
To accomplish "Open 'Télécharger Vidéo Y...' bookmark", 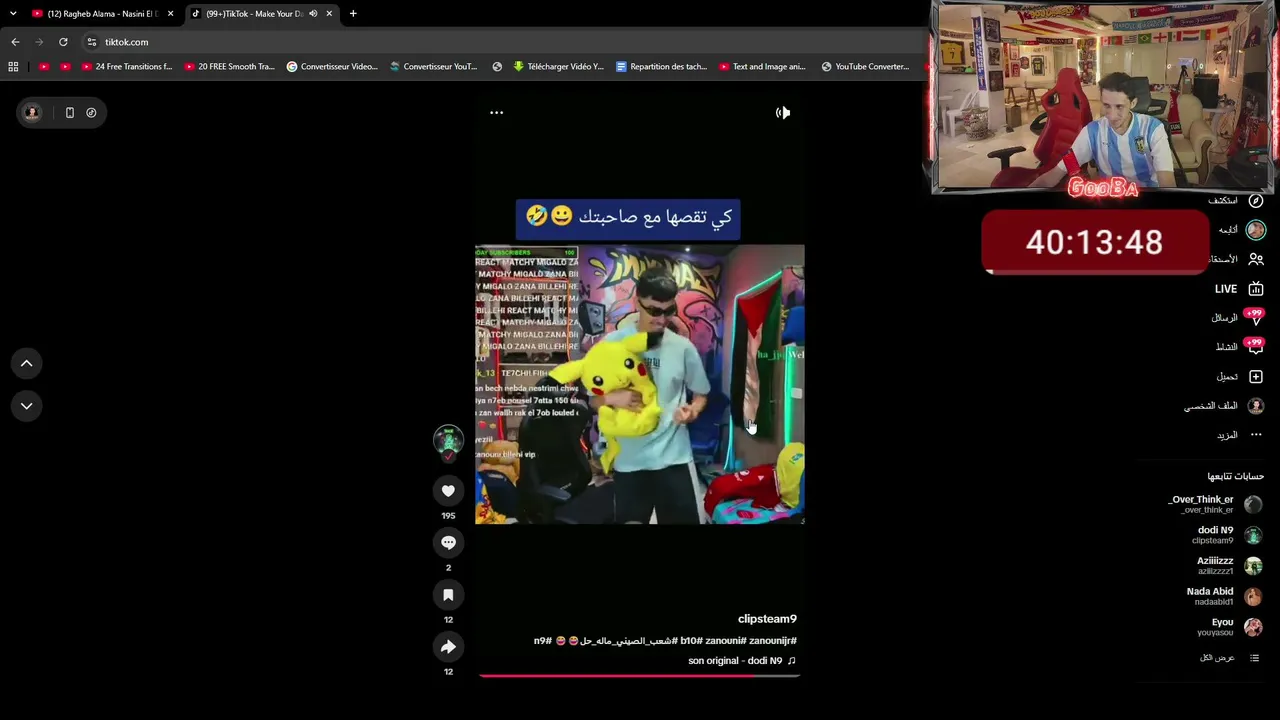I will point(558,67).
